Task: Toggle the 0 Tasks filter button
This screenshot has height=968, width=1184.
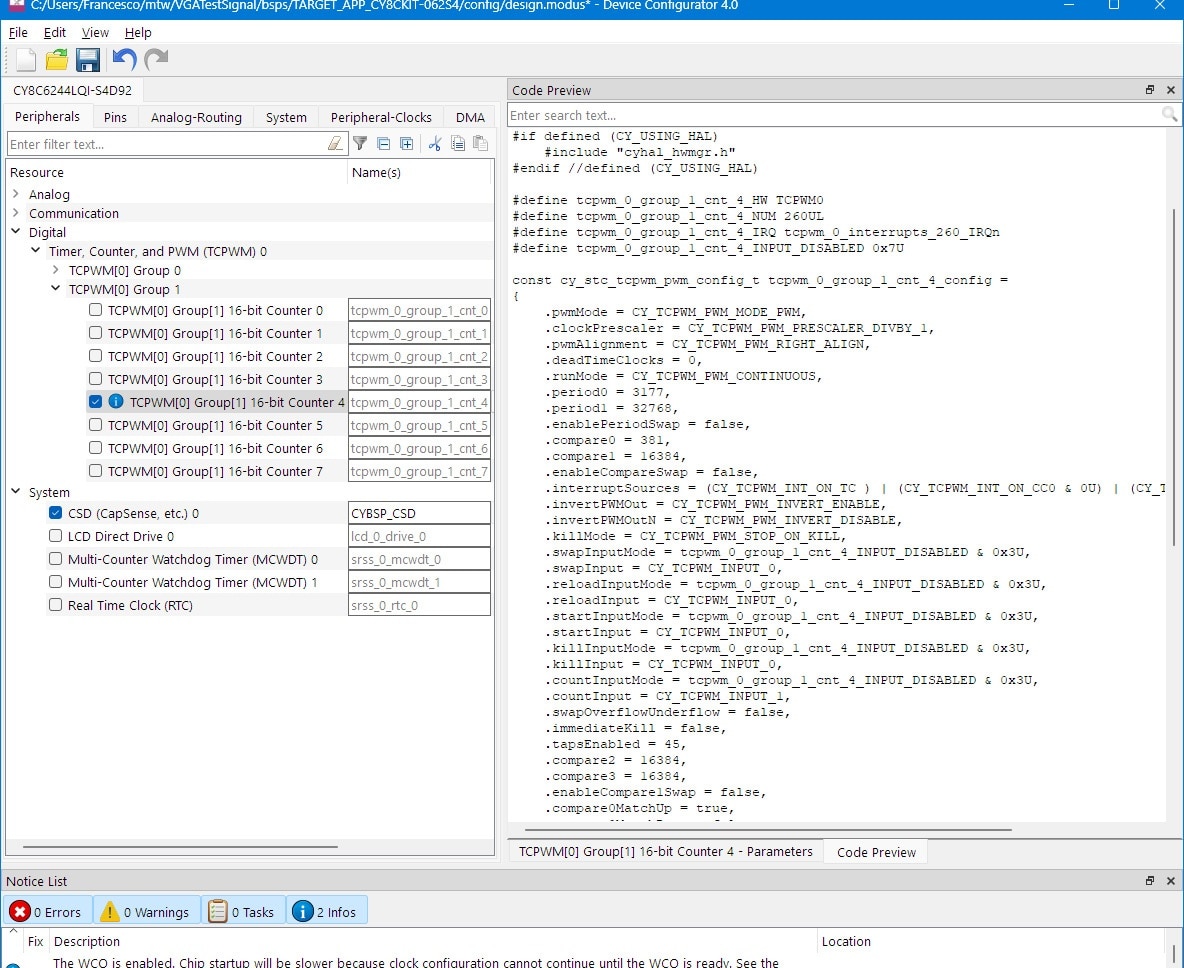Action: coord(243,911)
